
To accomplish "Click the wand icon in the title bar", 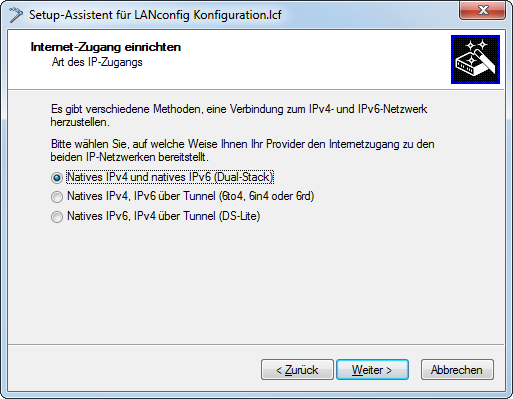I will coord(15,15).
